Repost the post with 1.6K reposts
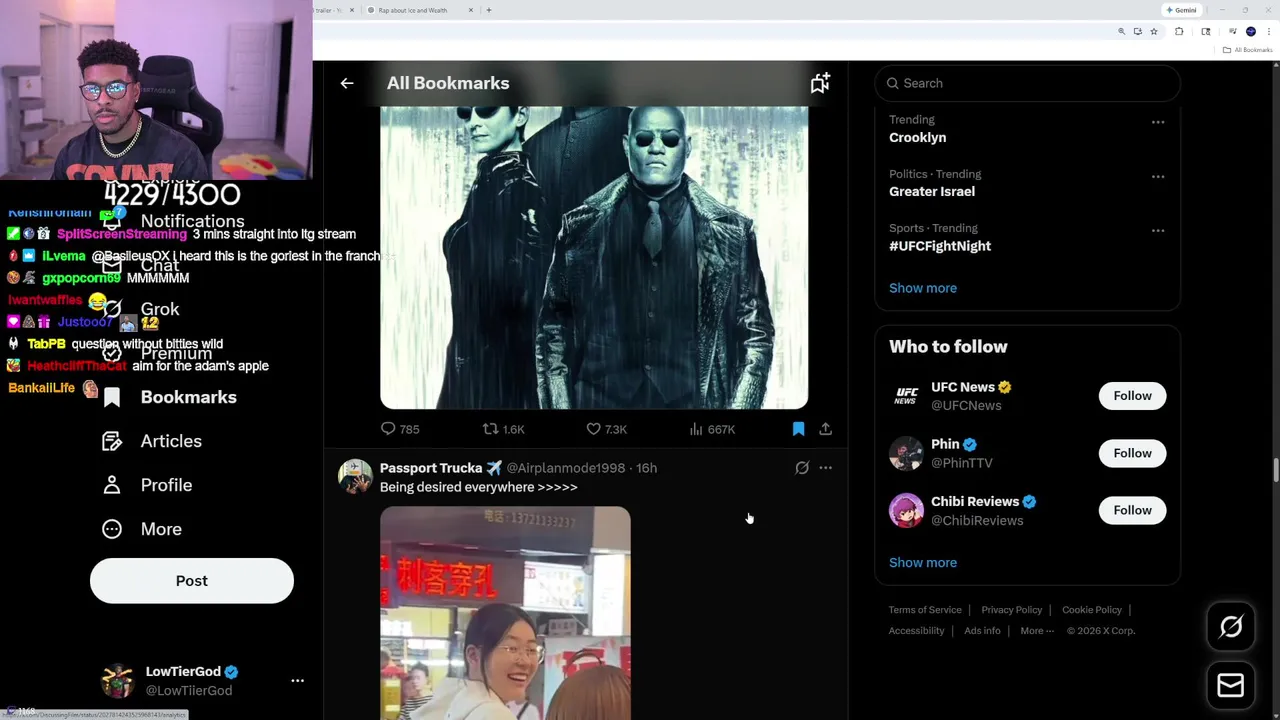This screenshot has height=720, width=1280. 503,429
